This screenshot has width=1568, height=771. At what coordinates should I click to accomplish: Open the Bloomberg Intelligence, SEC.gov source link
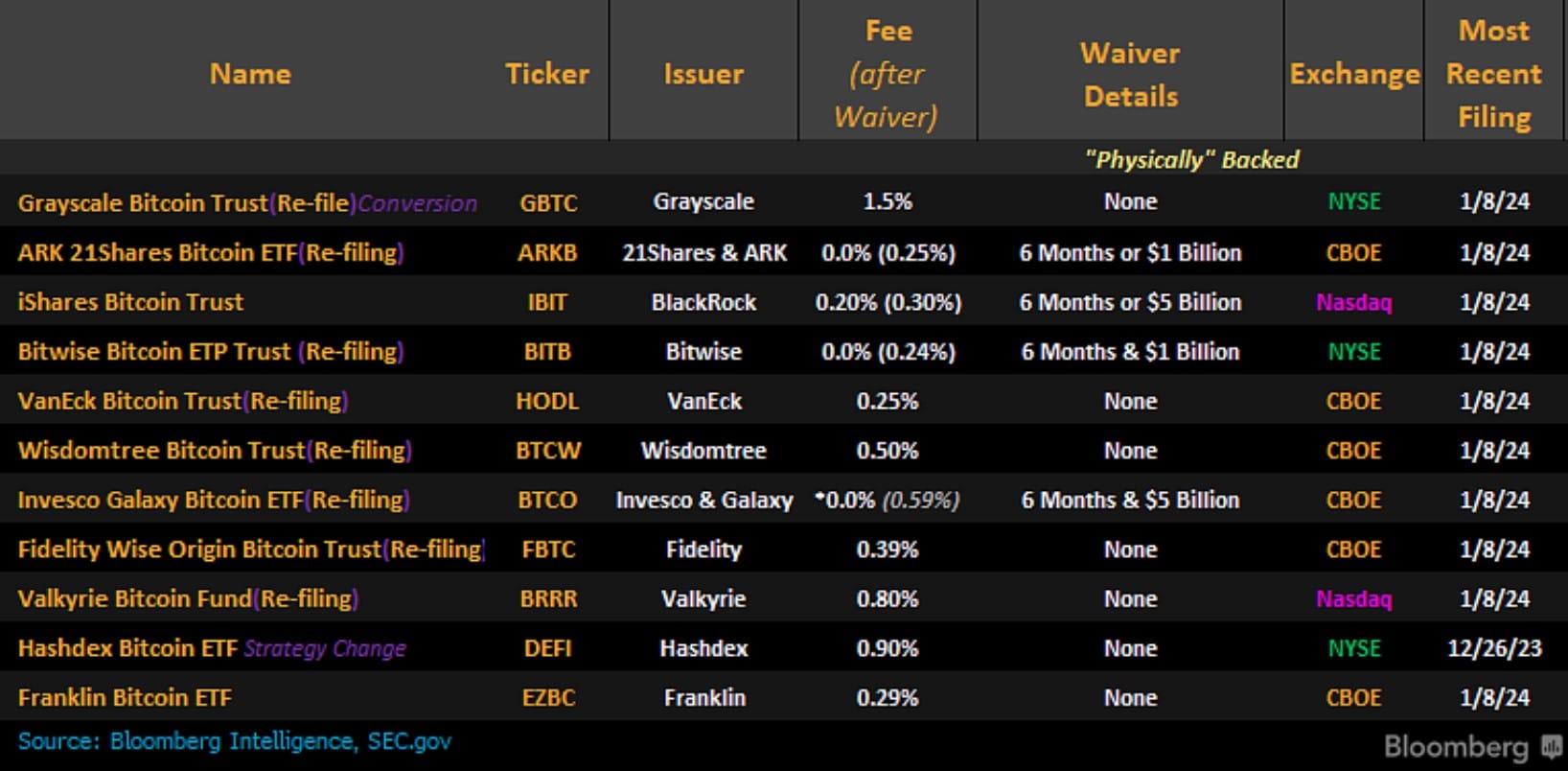(234, 741)
